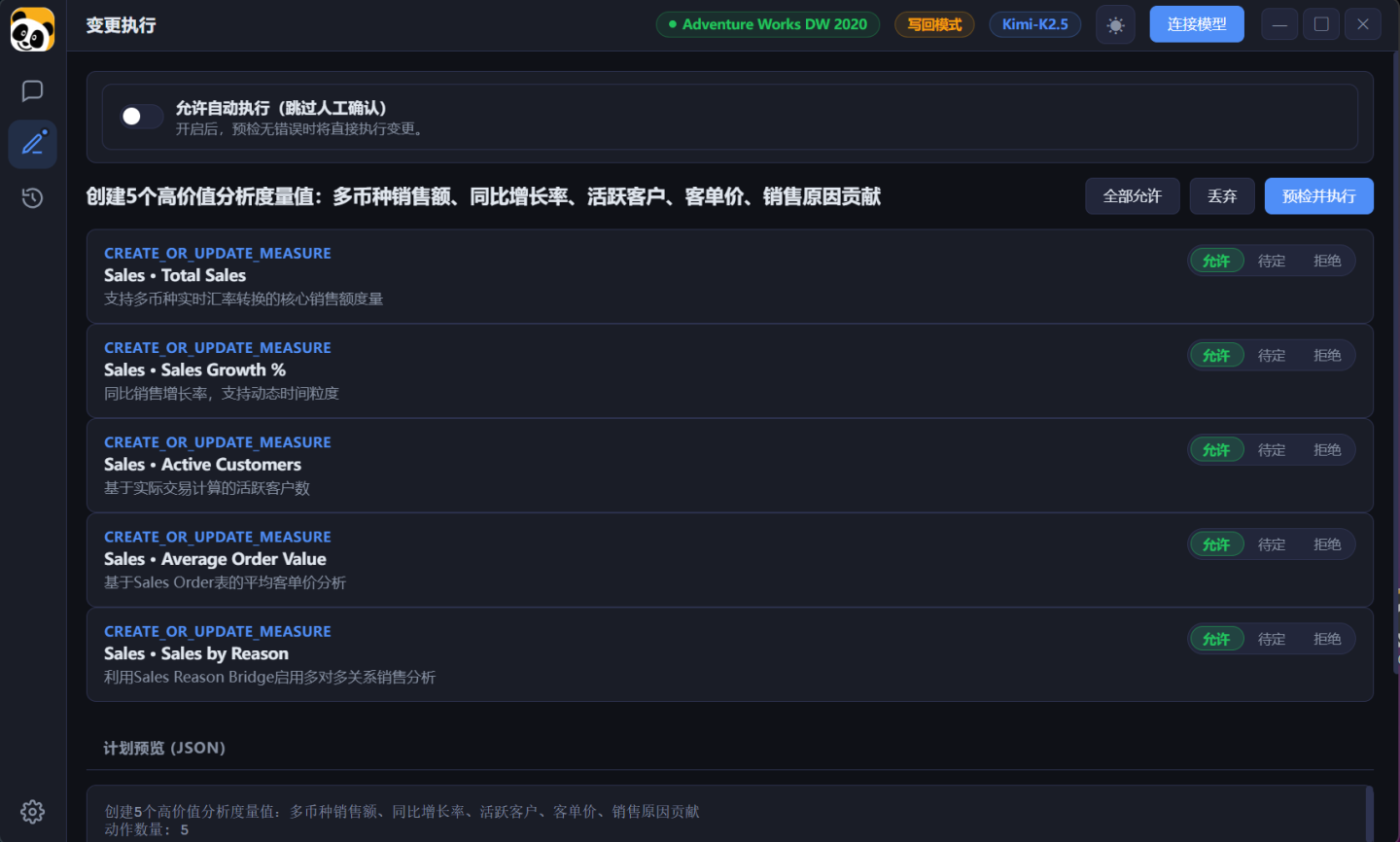Screen dimensions: 1400x842
Task: Toggle light/dark theme sun icon
Action: click(1115, 25)
